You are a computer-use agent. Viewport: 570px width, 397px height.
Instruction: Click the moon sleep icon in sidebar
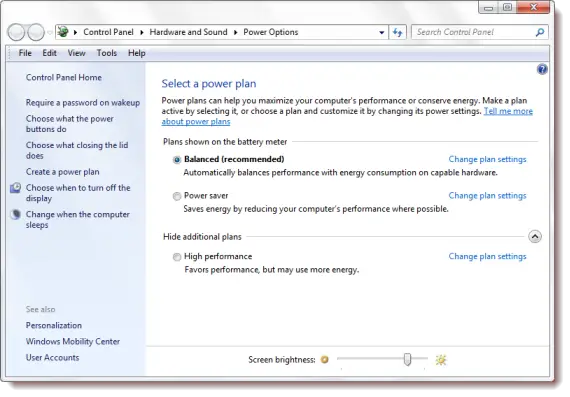[x=15, y=214]
